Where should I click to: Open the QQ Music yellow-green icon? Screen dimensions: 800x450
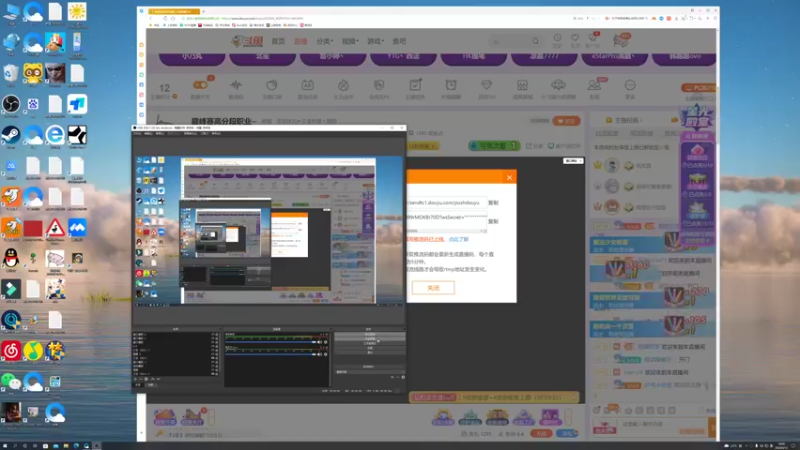[x=33, y=351]
